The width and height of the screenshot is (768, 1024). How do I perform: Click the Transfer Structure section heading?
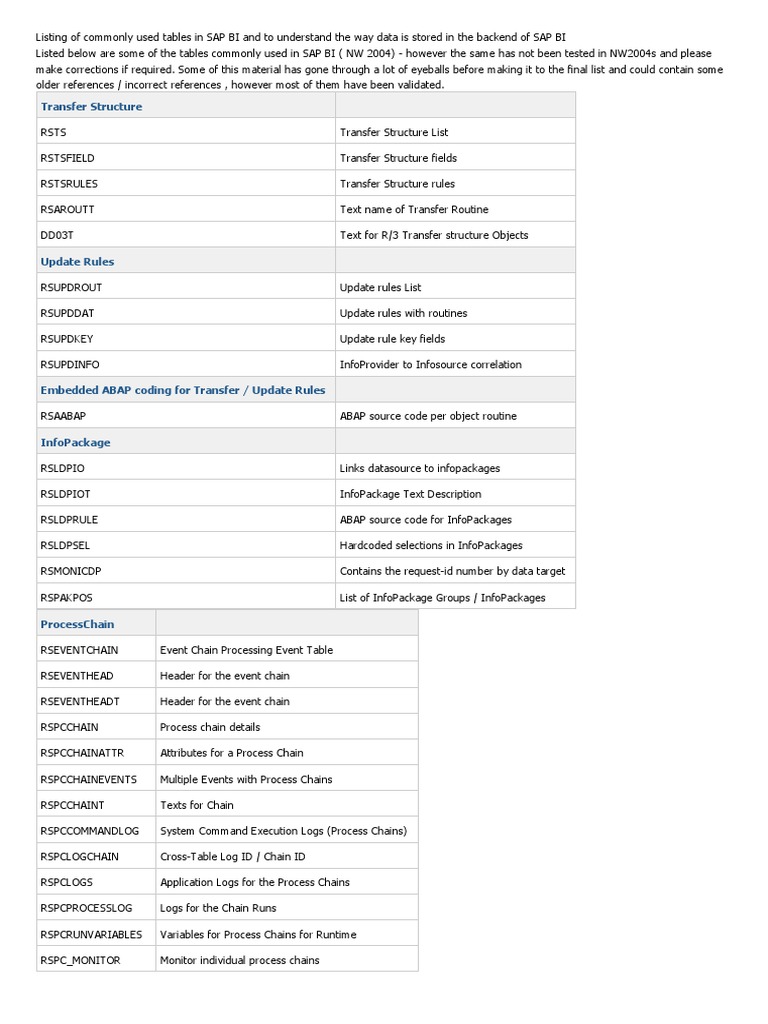91,106
